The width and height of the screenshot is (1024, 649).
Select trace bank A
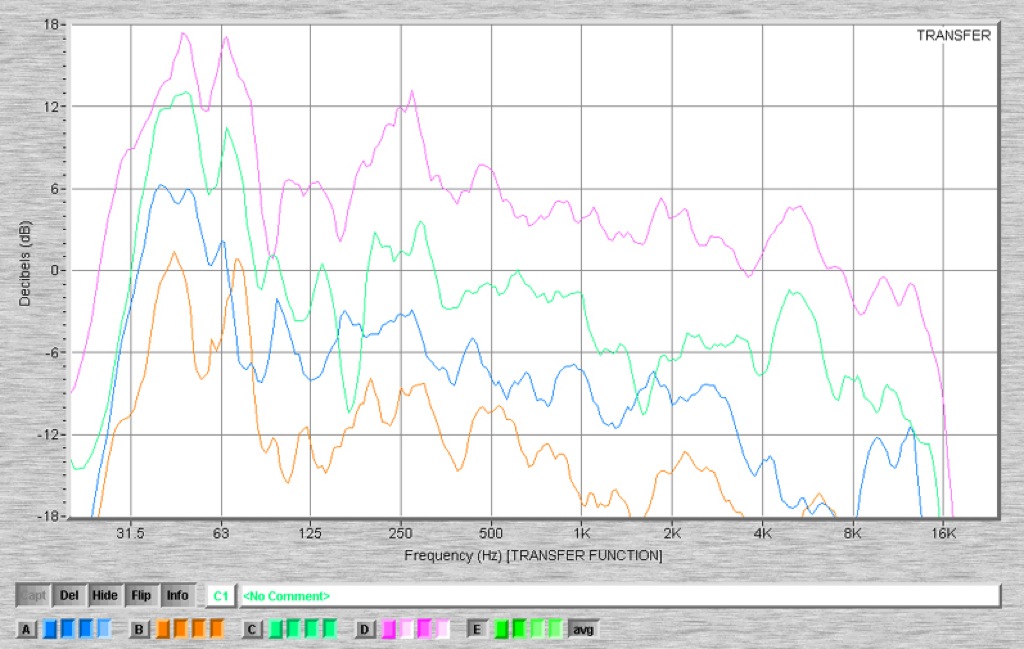click(27, 629)
